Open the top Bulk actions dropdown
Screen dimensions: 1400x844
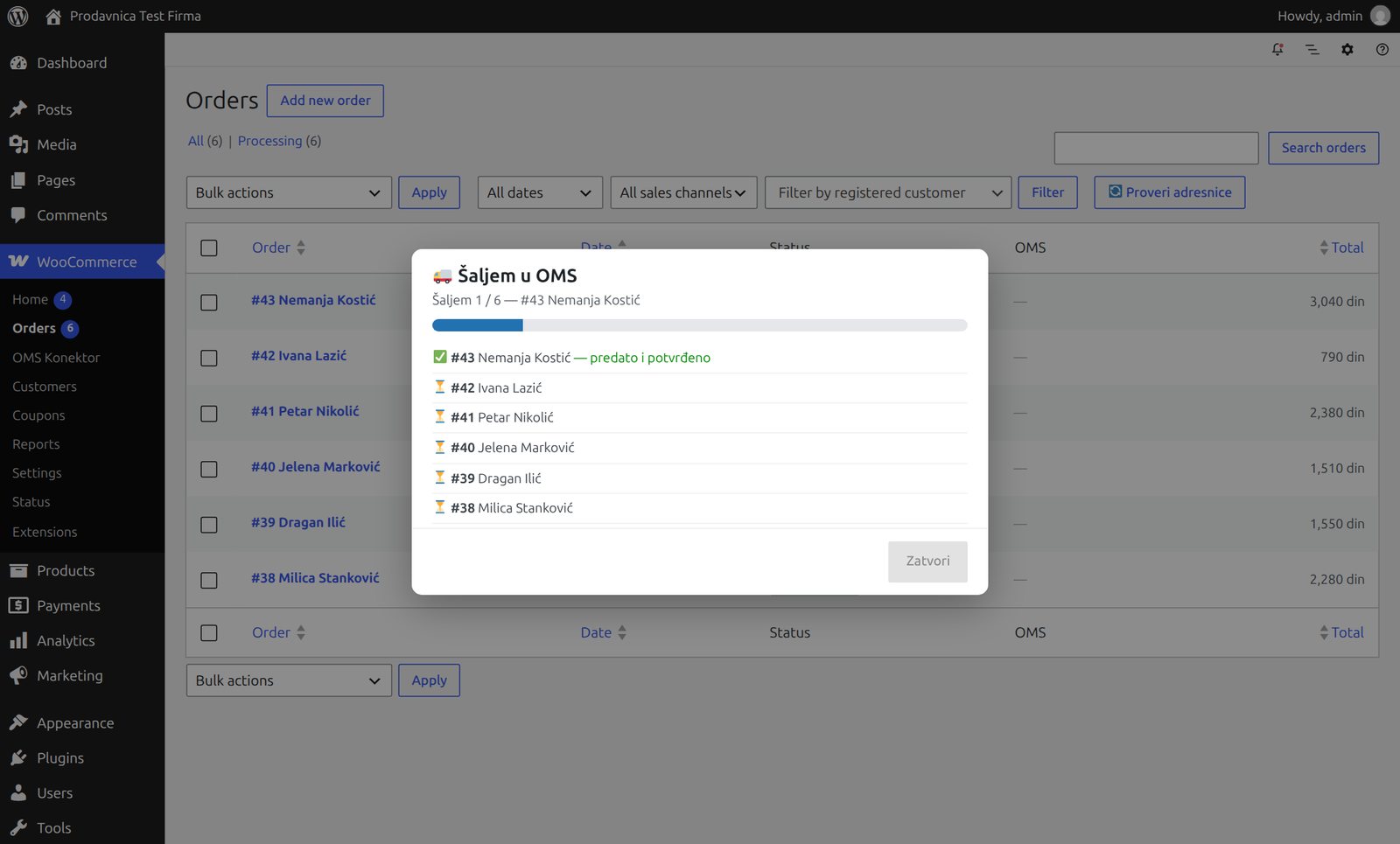(x=289, y=192)
